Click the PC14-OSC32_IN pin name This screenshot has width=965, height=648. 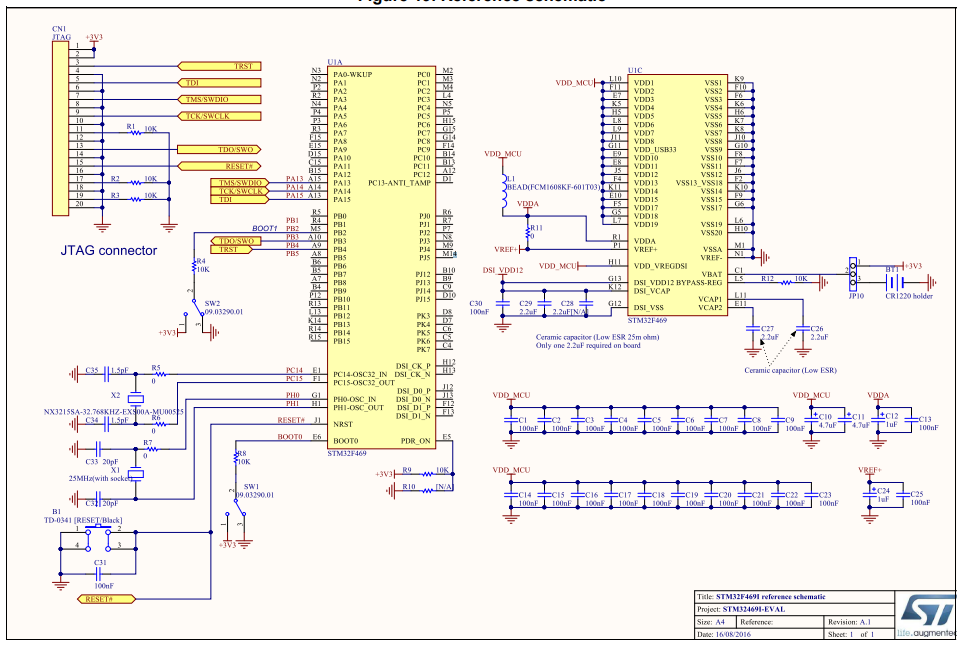pyautogui.click(x=360, y=374)
